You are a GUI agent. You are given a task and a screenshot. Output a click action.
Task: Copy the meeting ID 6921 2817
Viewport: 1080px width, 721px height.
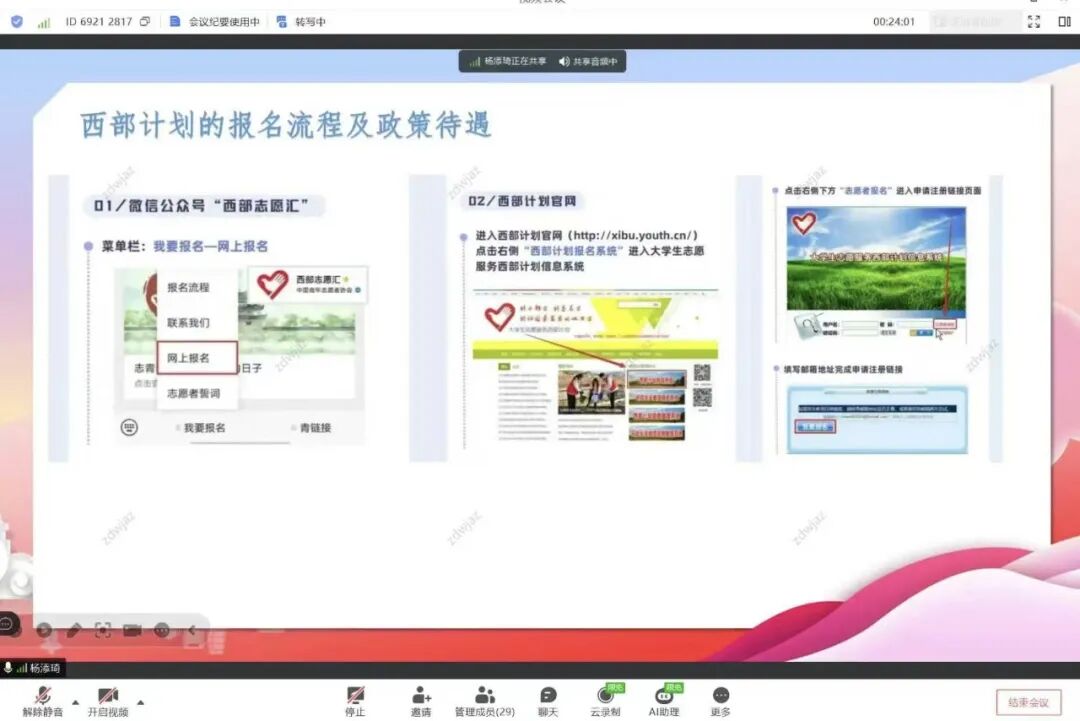tap(145, 21)
